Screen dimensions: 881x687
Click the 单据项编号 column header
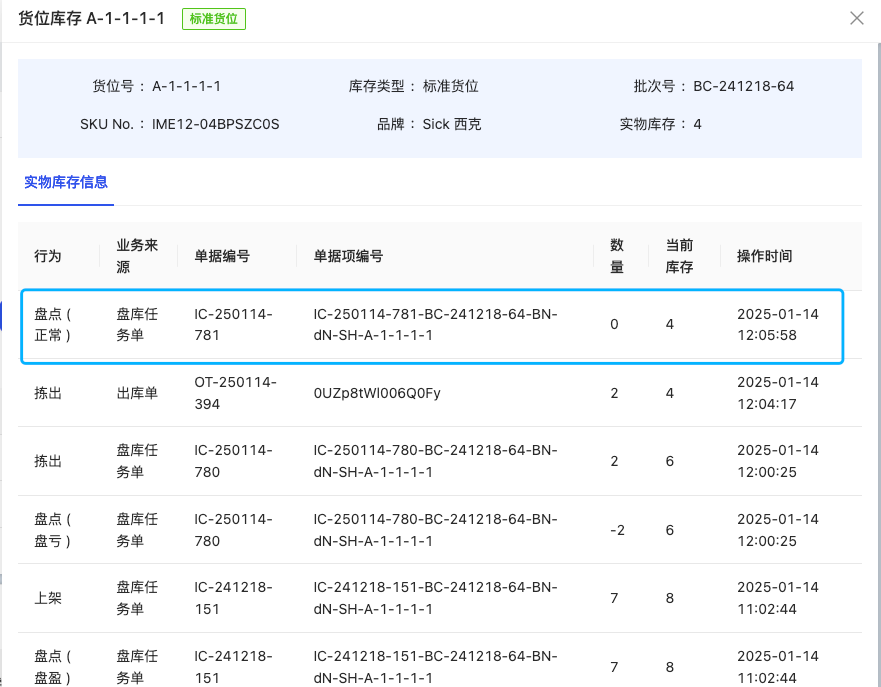point(348,256)
